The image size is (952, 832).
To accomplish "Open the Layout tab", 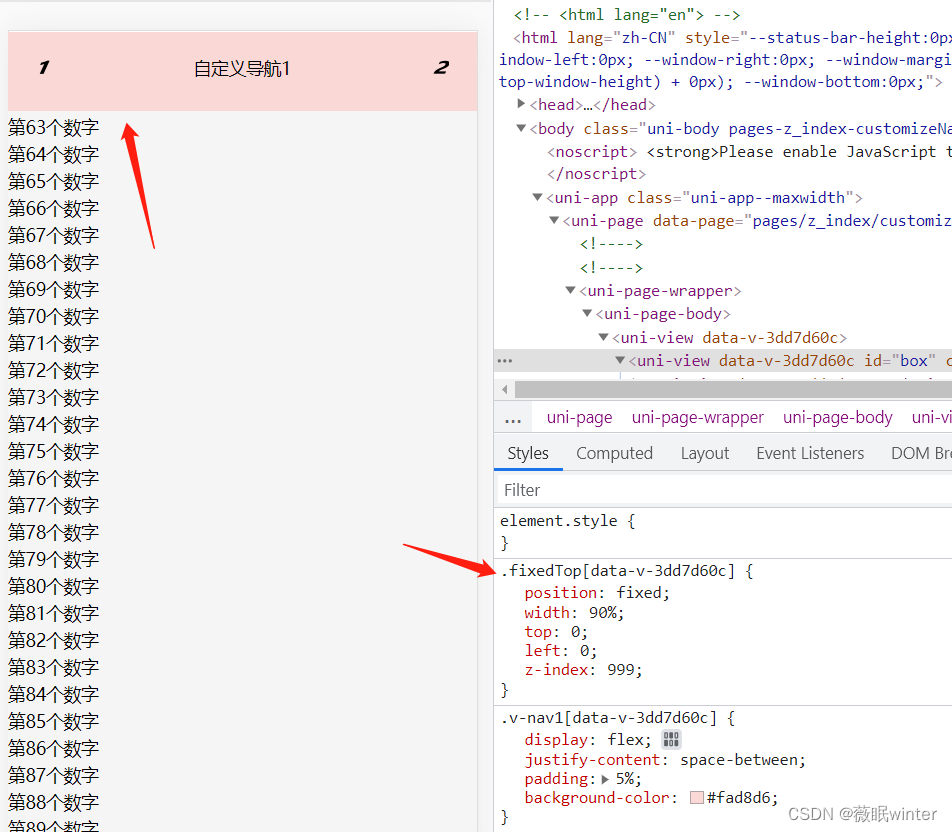I will (x=704, y=453).
